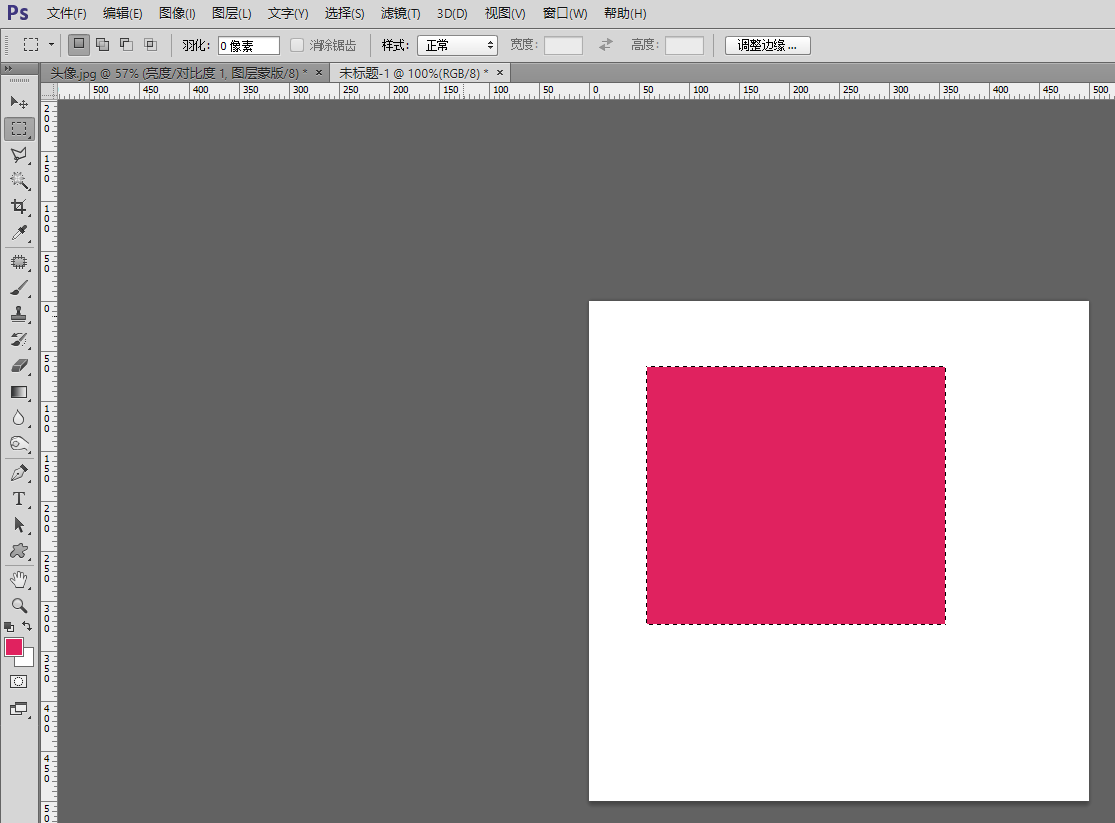Click the red foreground color swatch
Viewport: 1115px width, 823px height.
14,647
